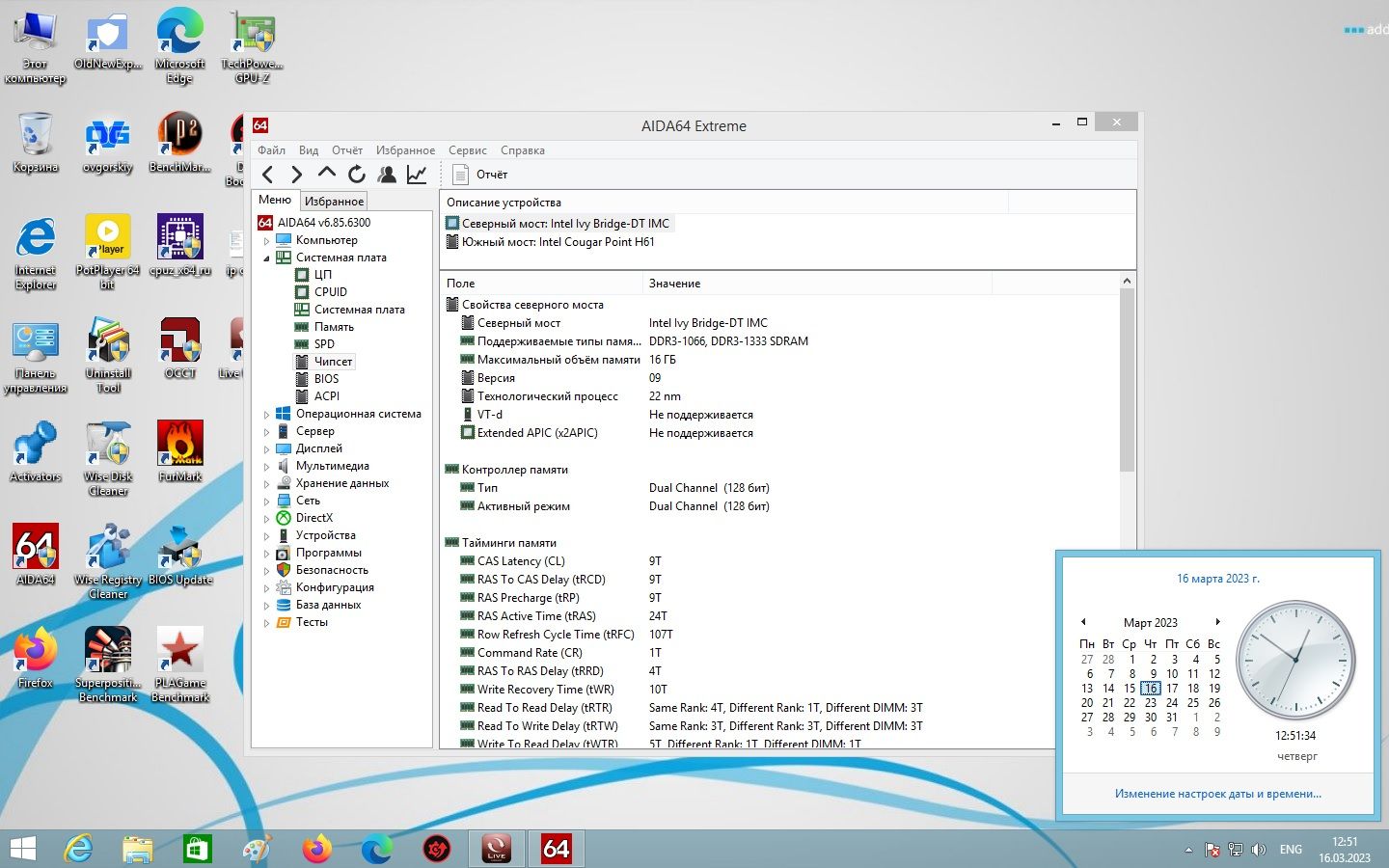This screenshot has width=1389, height=868.
Task: Expand the Операционная система node
Action: coord(267,415)
